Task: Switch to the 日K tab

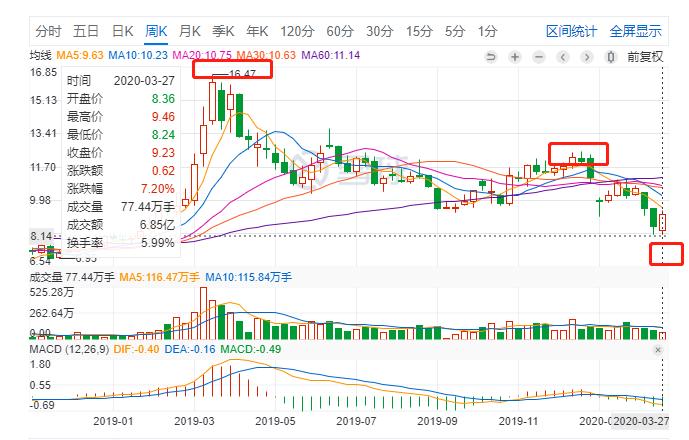Action: pos(123,31)
